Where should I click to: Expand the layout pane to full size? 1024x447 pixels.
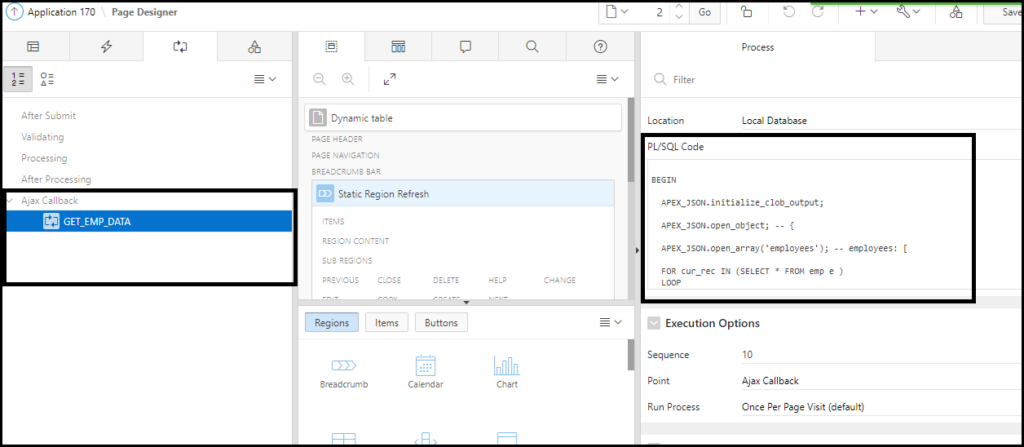(x=390, y=79)
